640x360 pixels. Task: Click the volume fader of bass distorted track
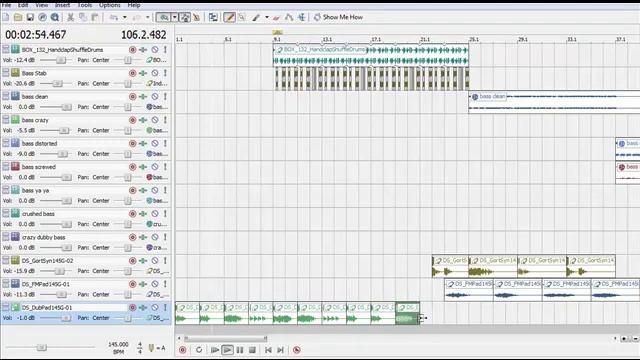tap(62, 154)
